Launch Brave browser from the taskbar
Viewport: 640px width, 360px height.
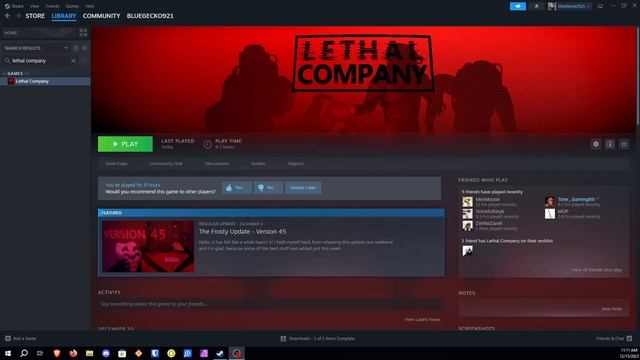point(57,353)
